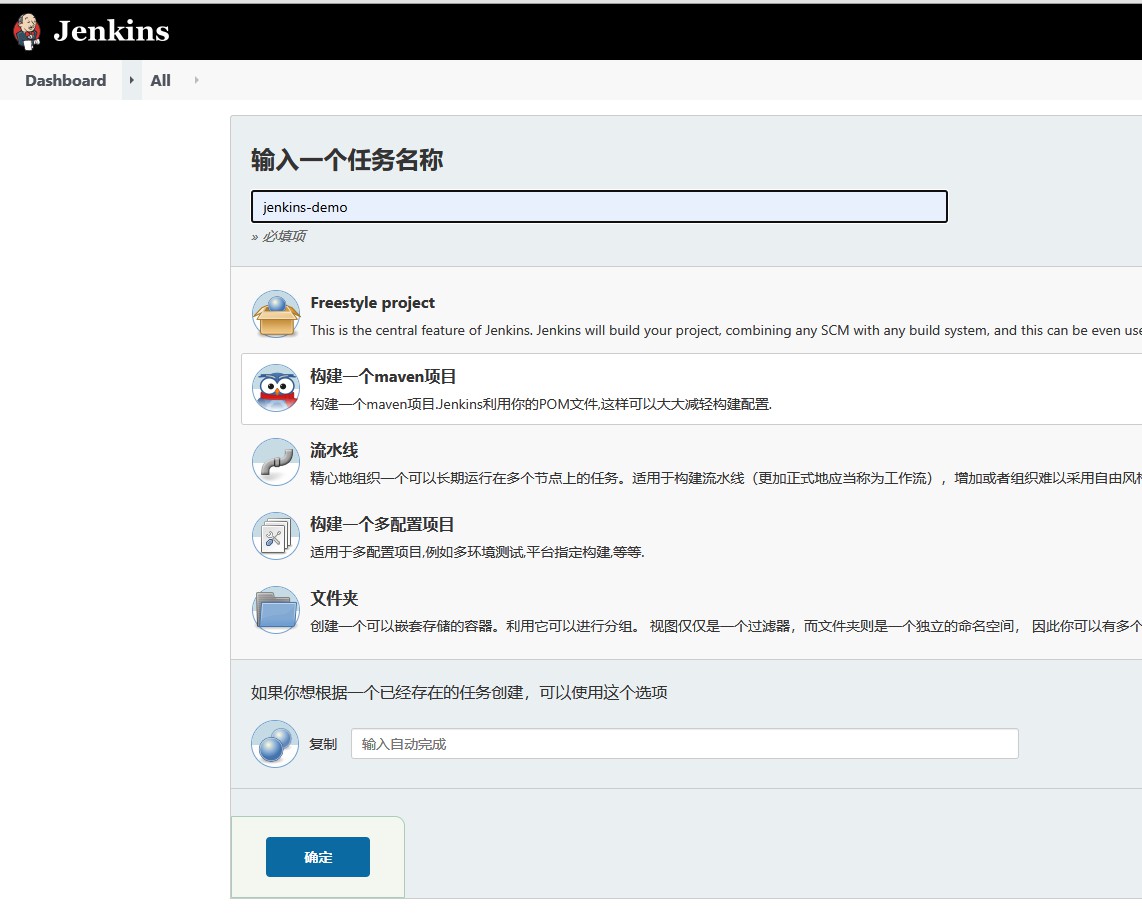Click the Jenkins butler logo icon
1142x914 pixels.
[27, 31]
